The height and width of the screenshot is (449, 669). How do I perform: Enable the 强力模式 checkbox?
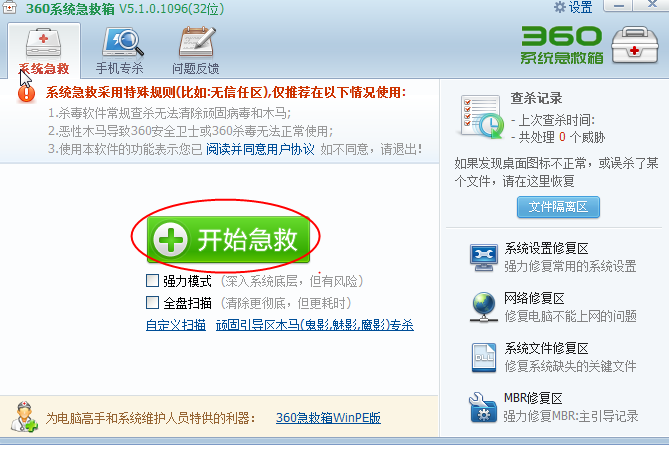coord(152,280)
